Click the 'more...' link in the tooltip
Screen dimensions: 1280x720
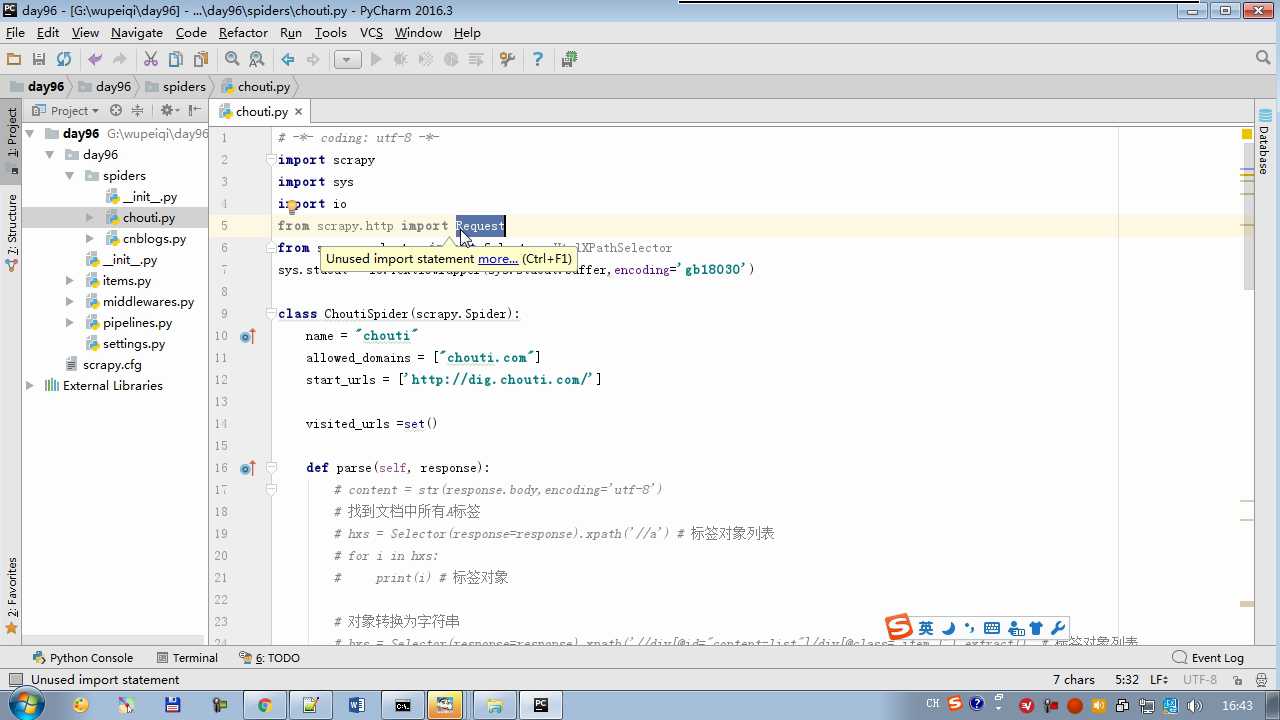click(x=498, y=259)
